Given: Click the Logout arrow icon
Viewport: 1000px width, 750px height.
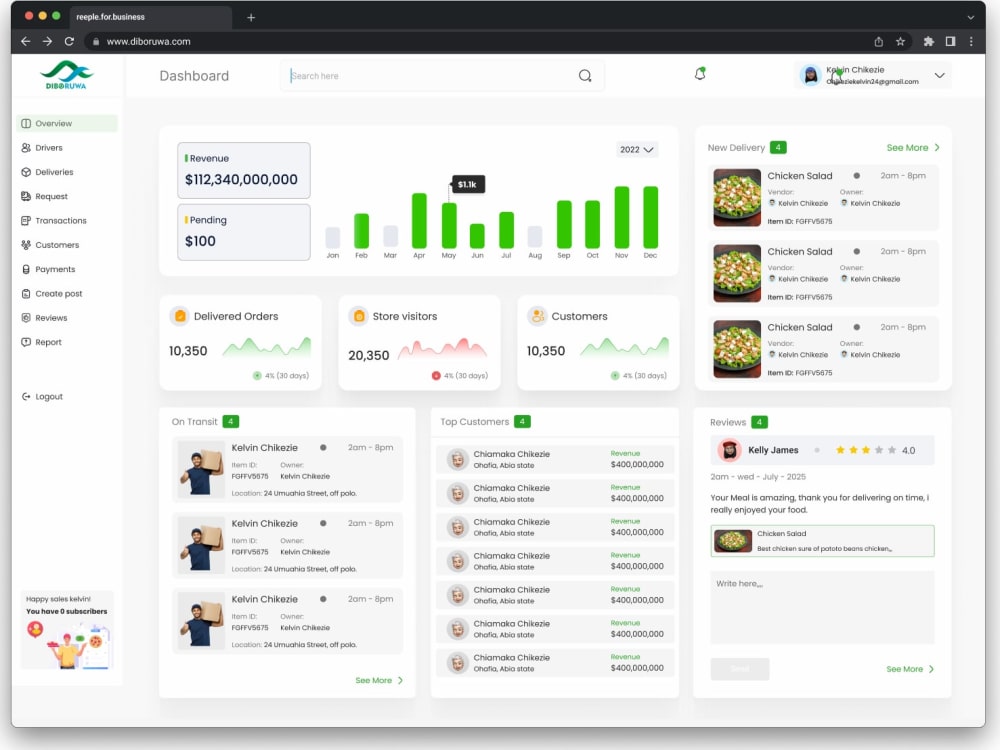Looking at the screenshot, I should coord(26,397).
